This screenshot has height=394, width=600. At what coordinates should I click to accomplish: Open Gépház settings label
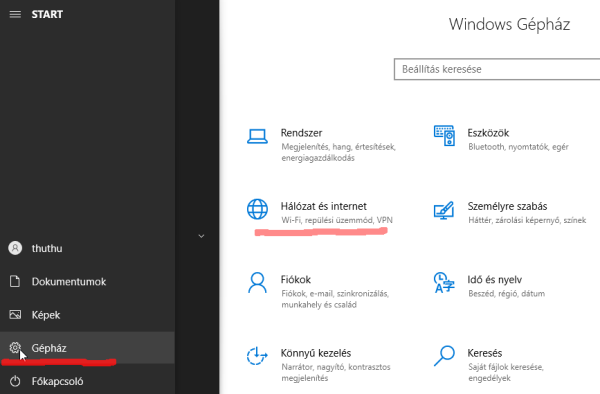[49, 348]
